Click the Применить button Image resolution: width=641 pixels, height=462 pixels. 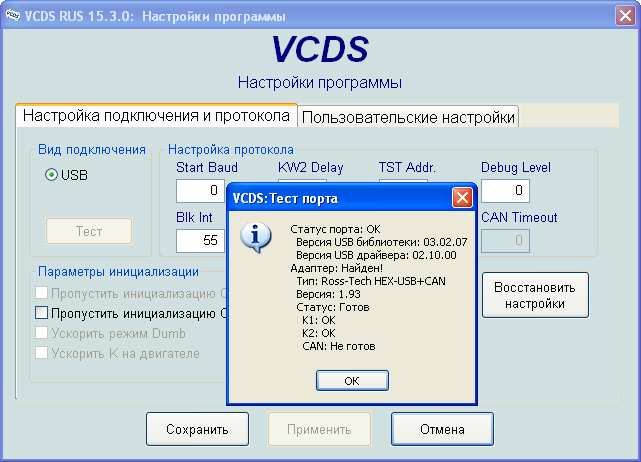[319, 429]
